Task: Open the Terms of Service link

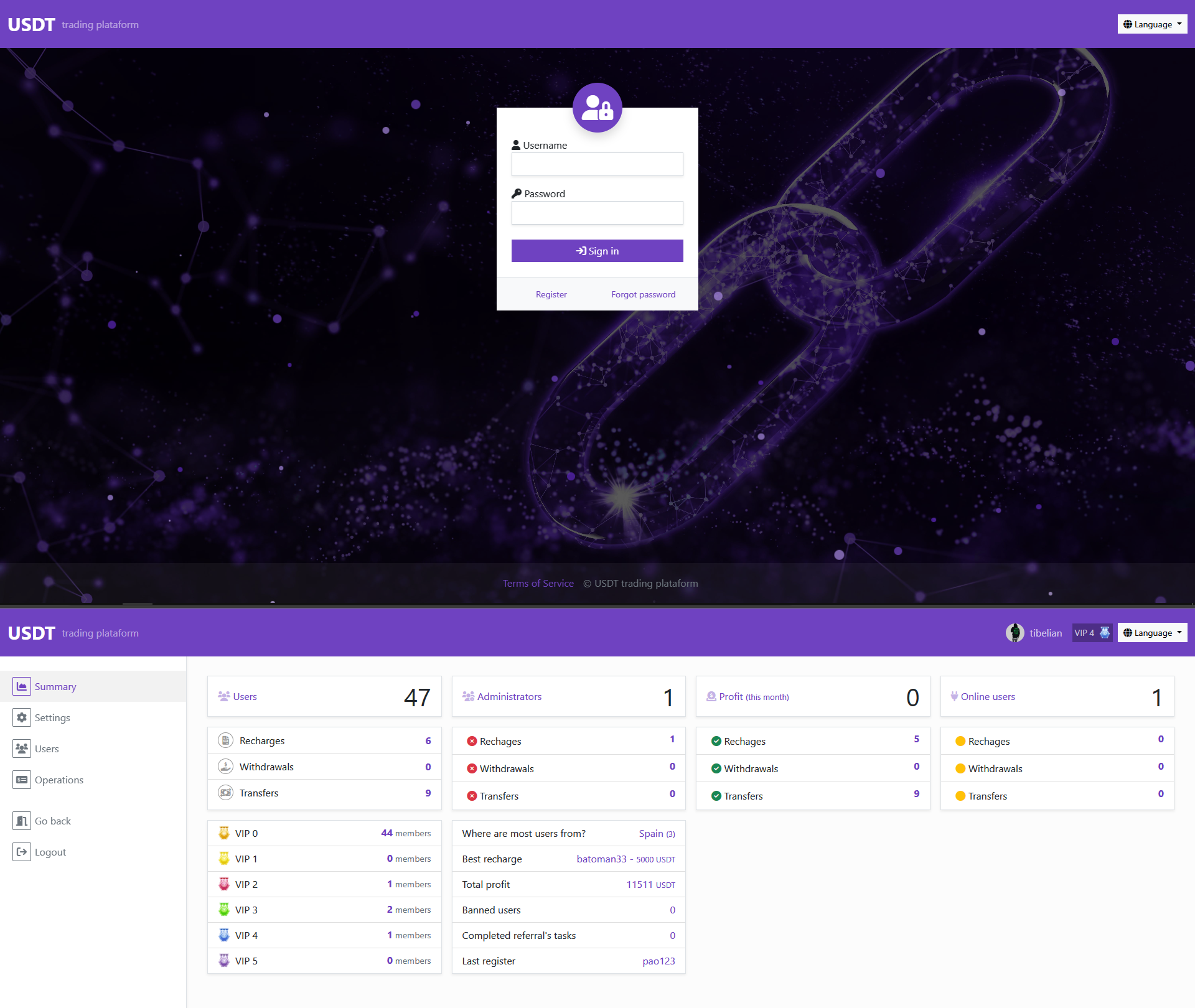Action: click(x=538, y=583)
